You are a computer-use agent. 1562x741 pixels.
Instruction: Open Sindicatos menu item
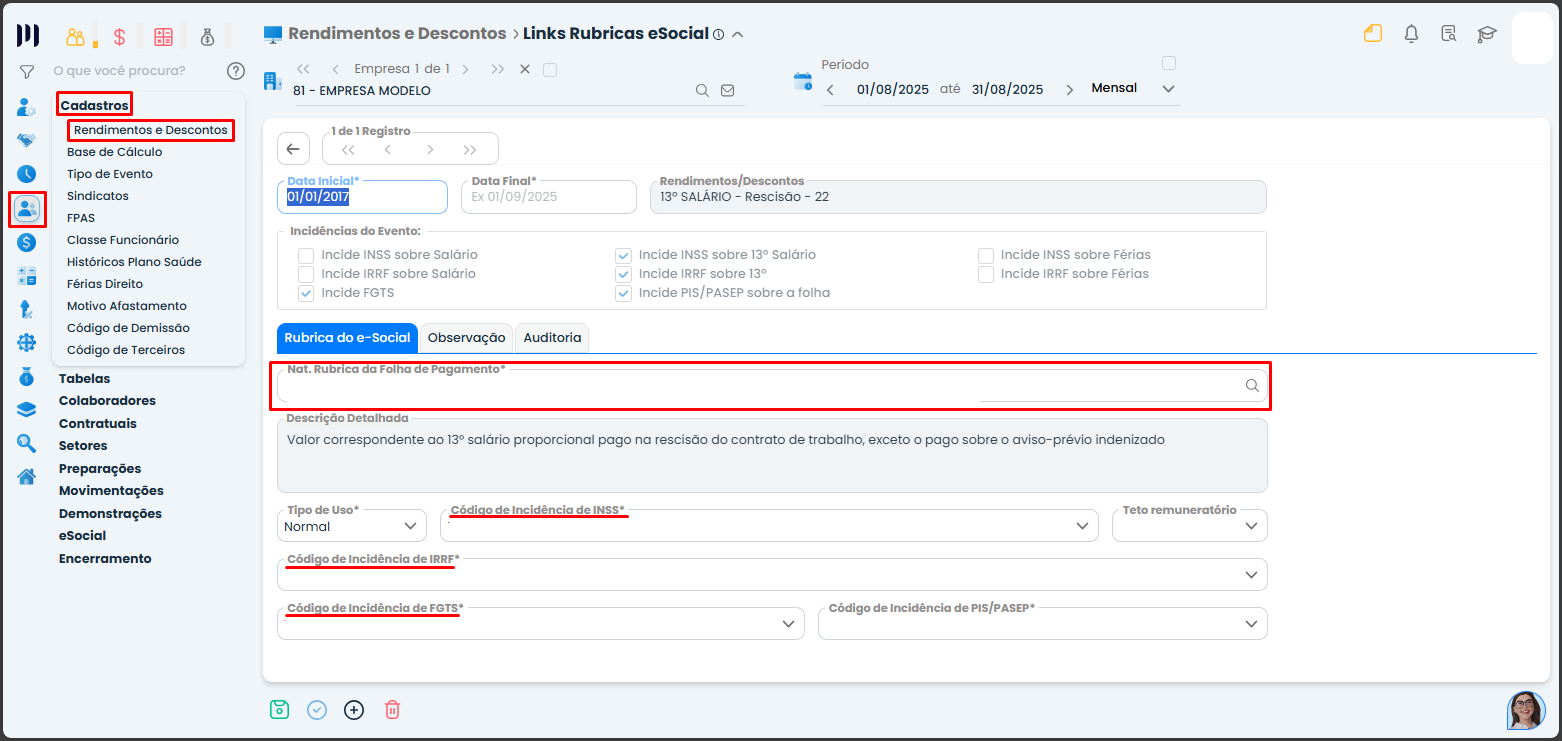[x=98, y=196]
